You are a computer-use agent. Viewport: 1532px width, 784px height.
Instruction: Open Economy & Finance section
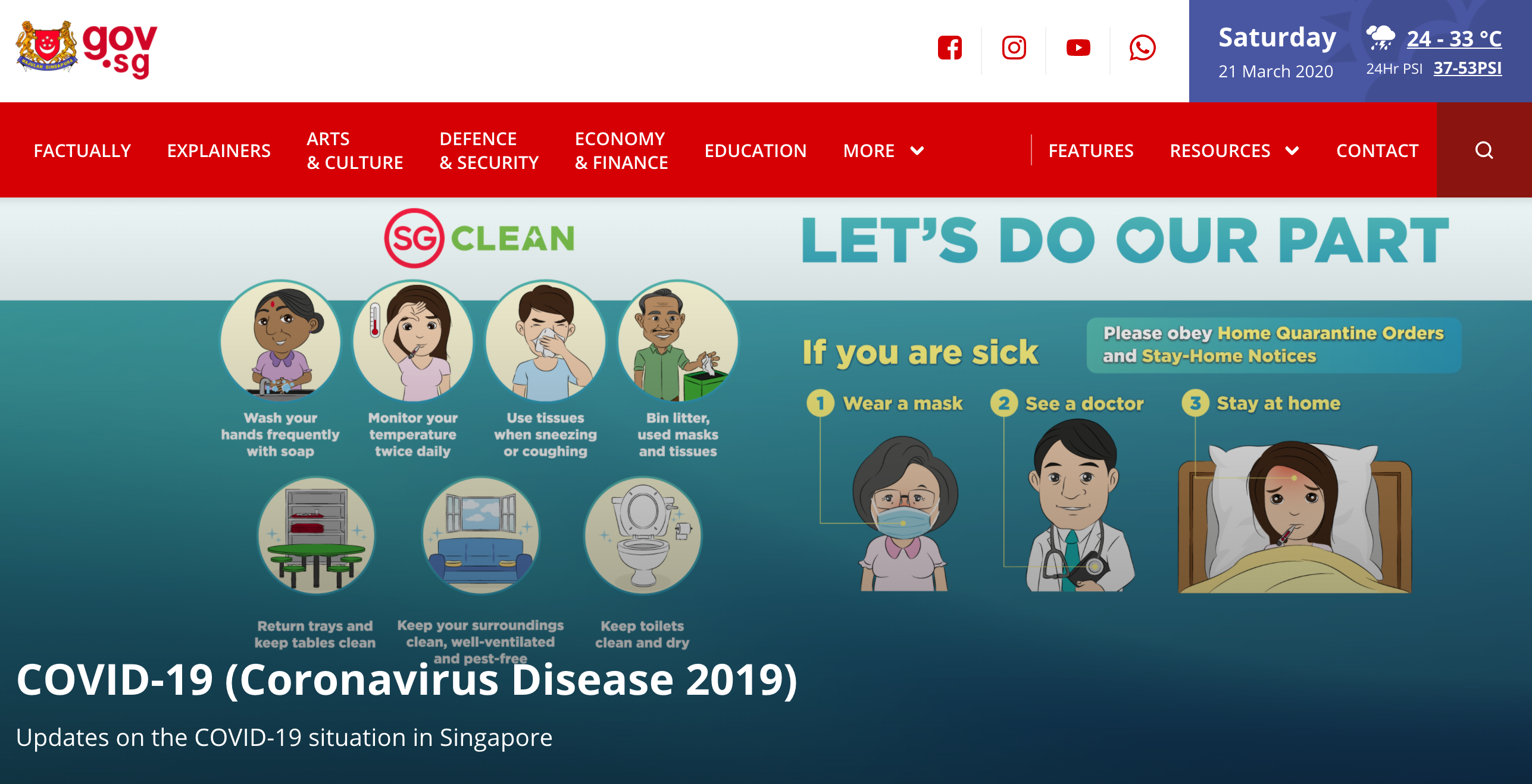click(x=621, y=150)
